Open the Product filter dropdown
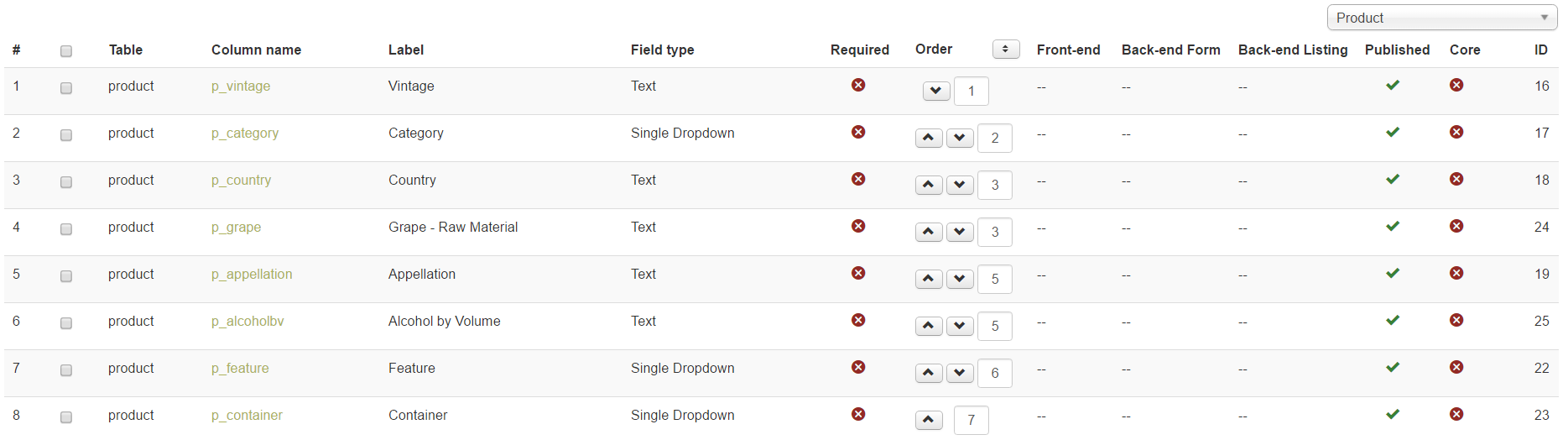This screenshot has height=440, width=1568. coord(1441,18)
